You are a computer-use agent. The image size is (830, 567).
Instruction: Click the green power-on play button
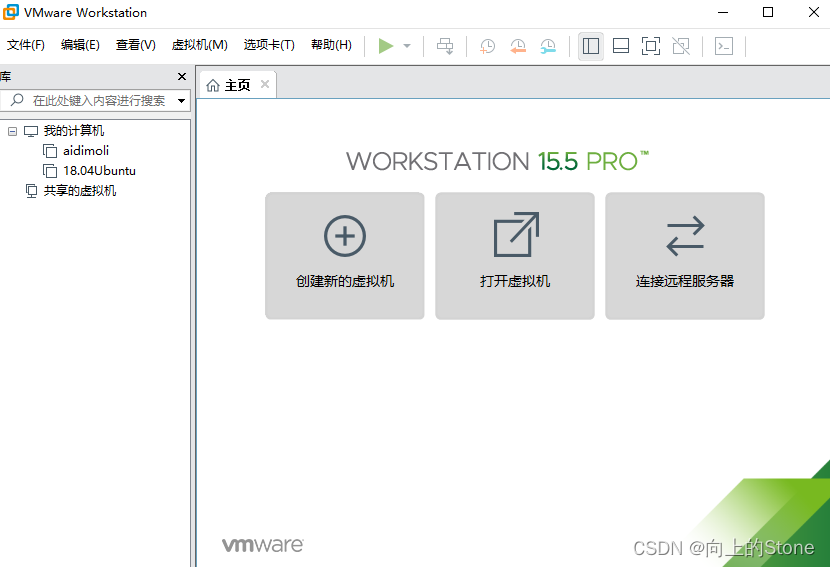point(386,46)
